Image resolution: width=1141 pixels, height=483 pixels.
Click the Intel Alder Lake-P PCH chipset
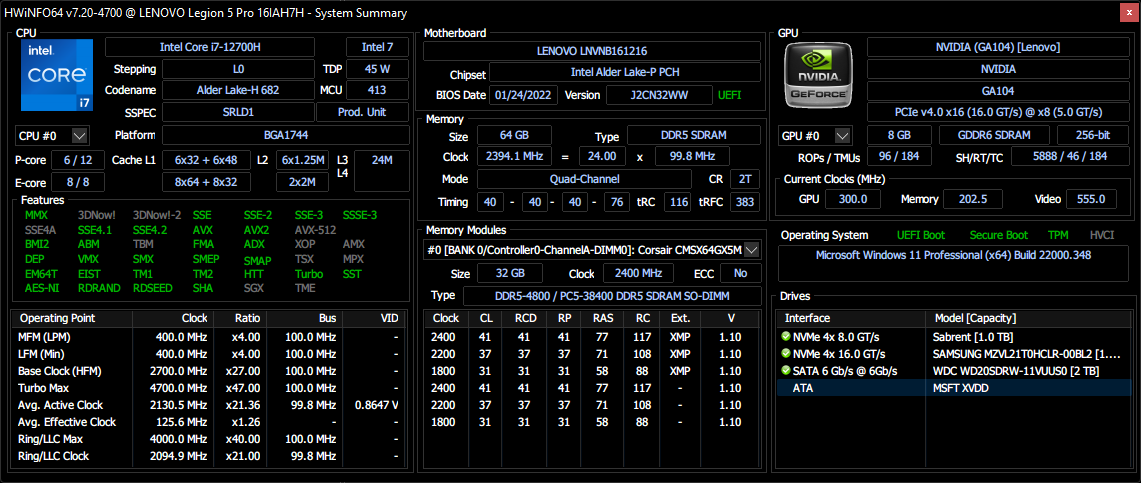[625, 73]
